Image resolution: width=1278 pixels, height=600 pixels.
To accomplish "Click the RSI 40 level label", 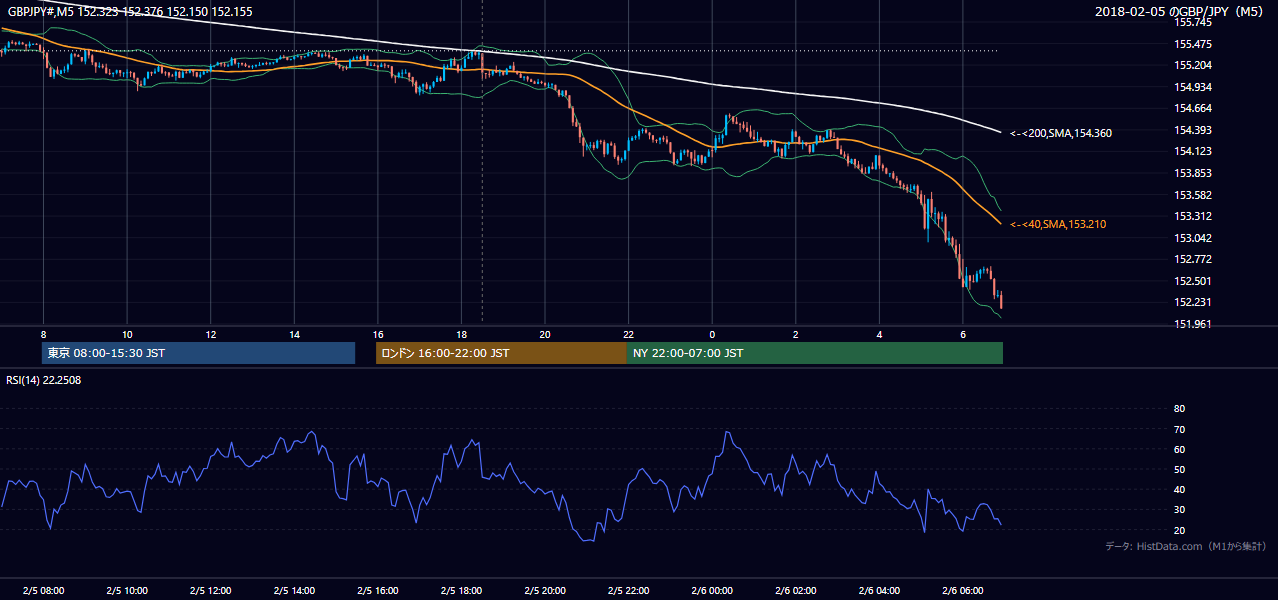I will [1179, 489].
